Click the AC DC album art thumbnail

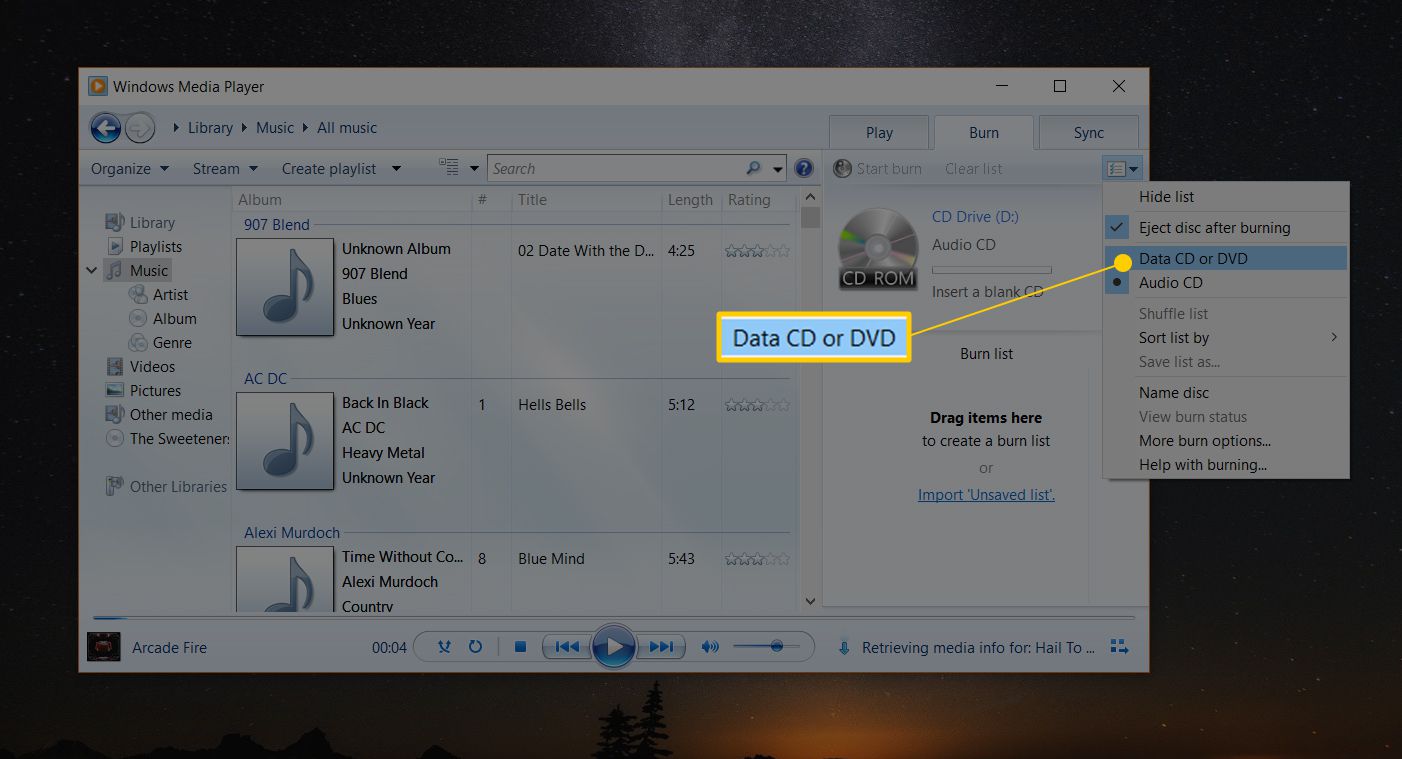point(285,441)
